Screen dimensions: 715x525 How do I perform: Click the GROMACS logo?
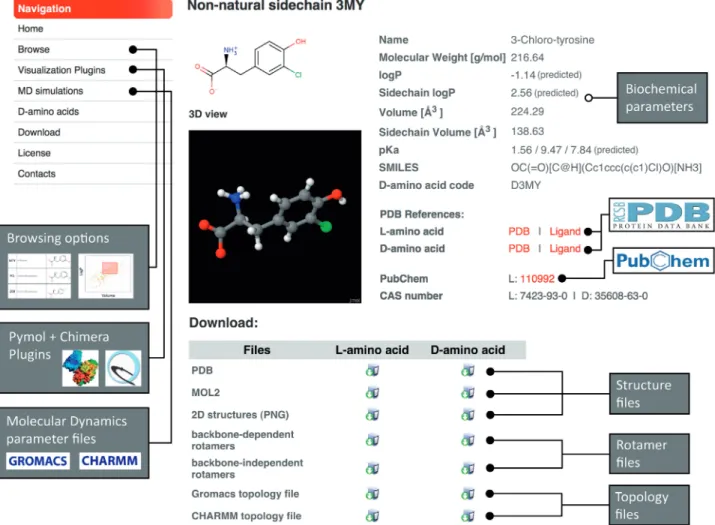coord(38,461)
